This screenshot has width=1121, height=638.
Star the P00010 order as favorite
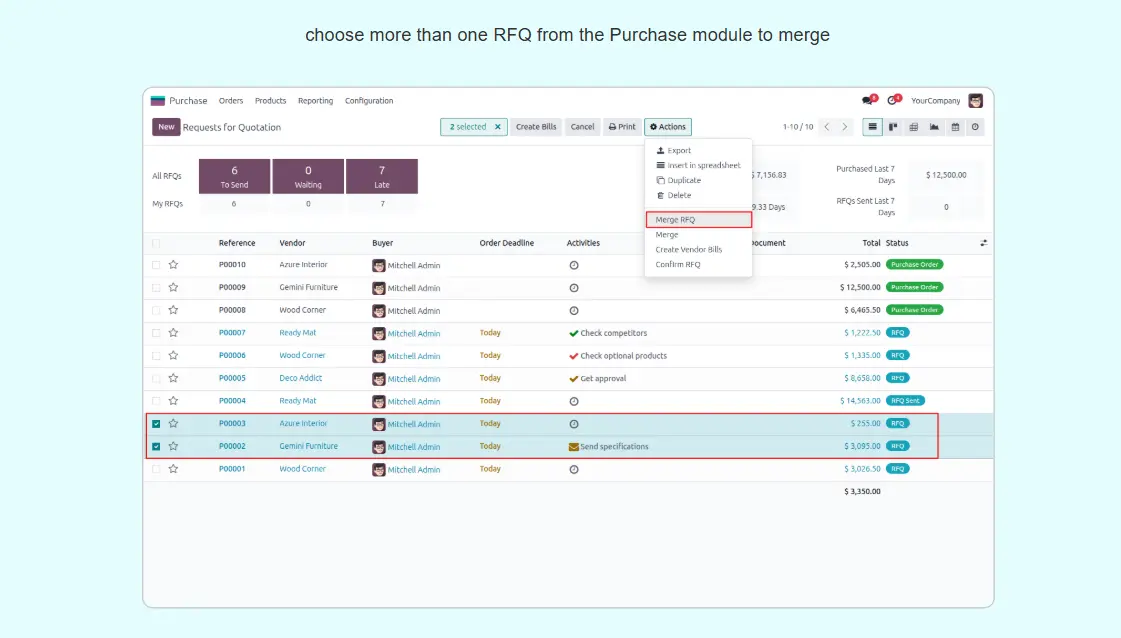pos(173,265)
